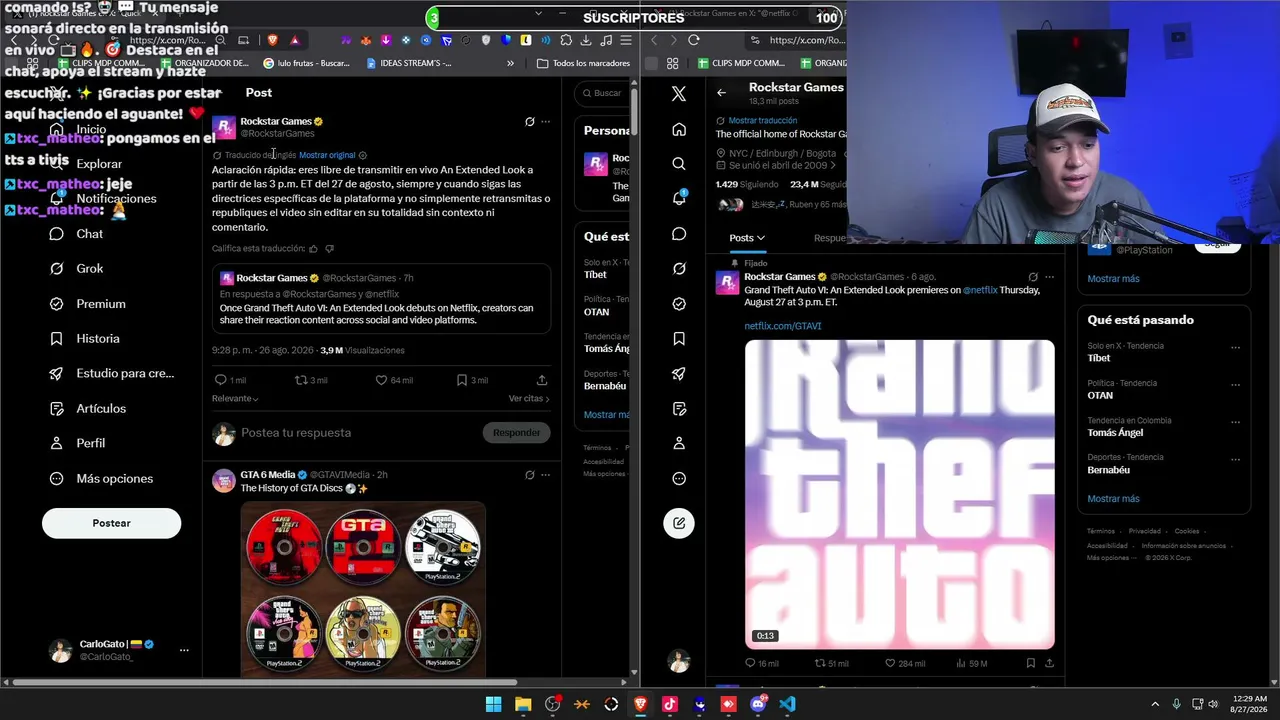Open Grok from the left X sidebar
Image resolution: width=1280 pixels, height=720 pixels.
pyautogui.click(x=76, y=269)
